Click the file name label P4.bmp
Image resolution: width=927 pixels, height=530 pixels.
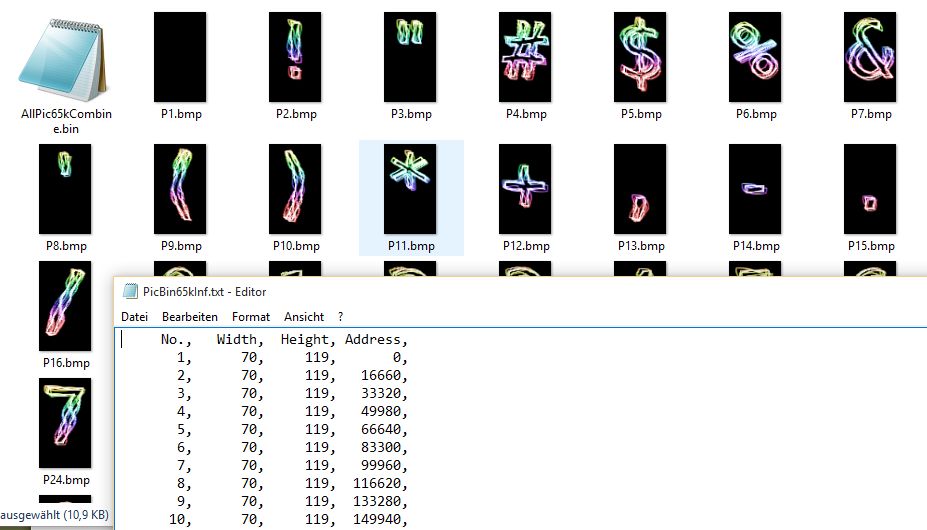pyautogui.click(x=526, y=114)
